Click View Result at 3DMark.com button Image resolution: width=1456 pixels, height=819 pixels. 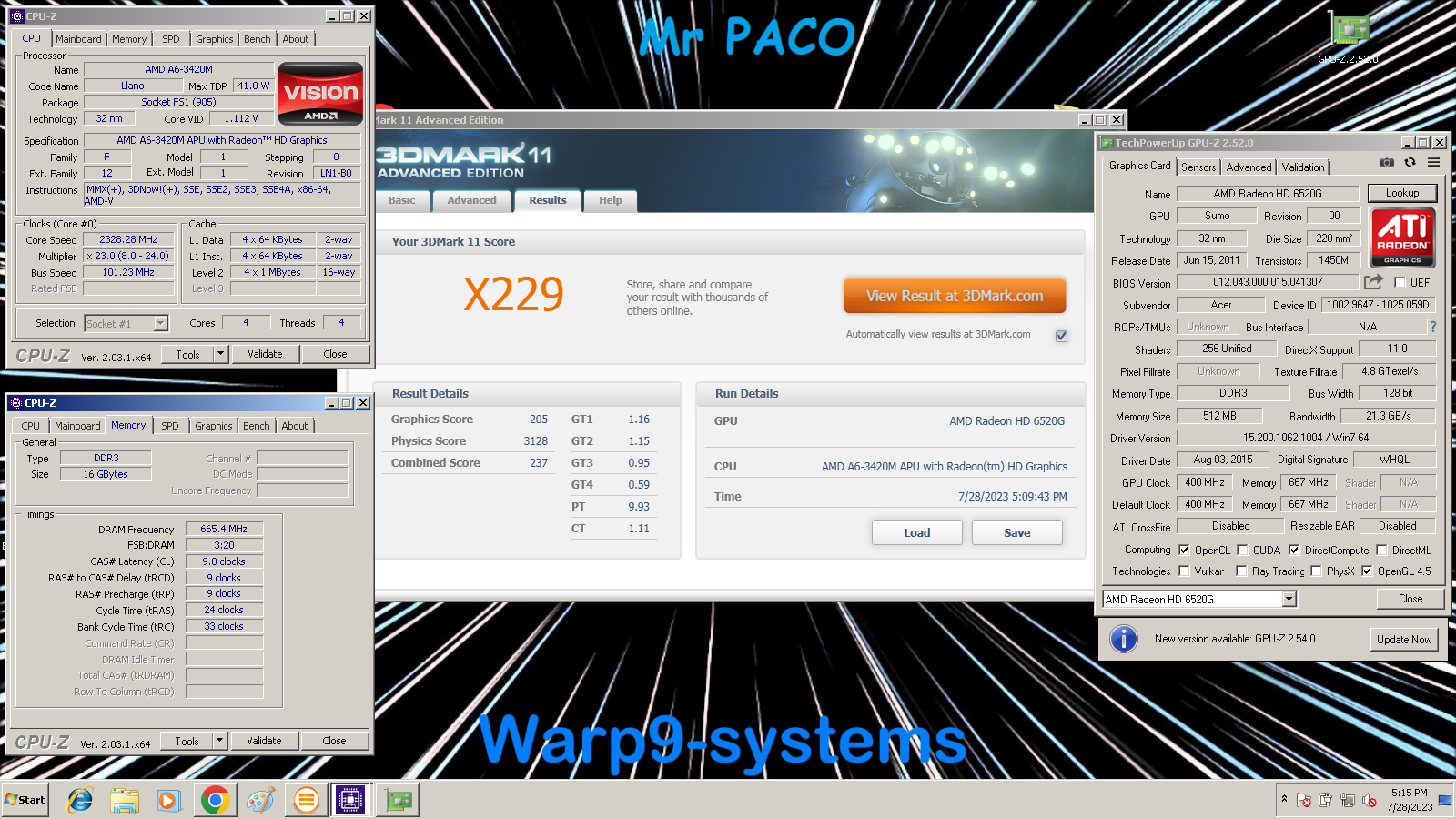click(x=955, y=296)
